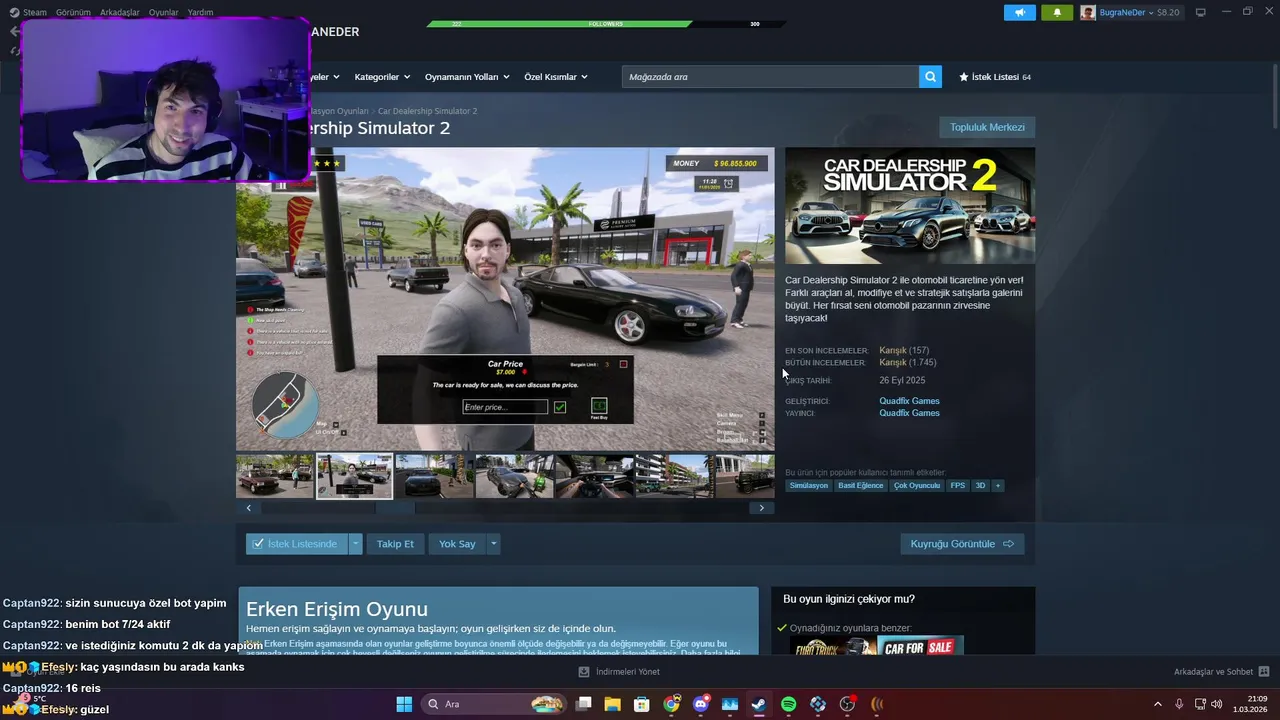Click the Yok Say button
Viewport: 1280px width, 720px height.
[x=457, y=544]
